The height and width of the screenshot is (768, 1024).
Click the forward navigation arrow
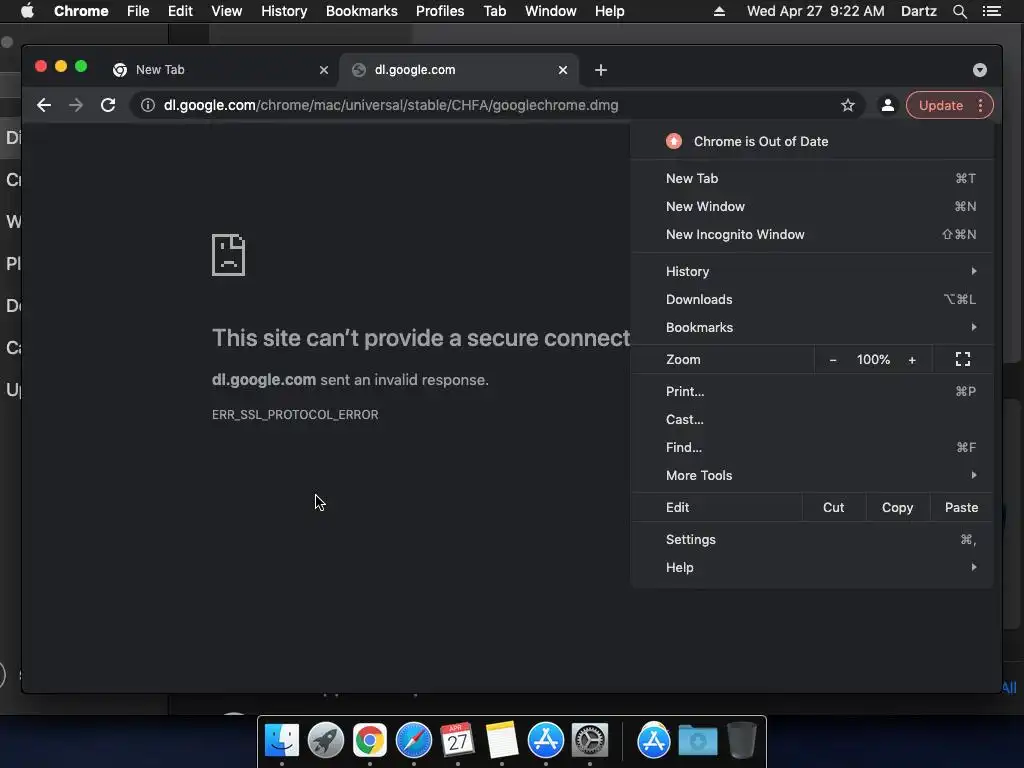76,105
